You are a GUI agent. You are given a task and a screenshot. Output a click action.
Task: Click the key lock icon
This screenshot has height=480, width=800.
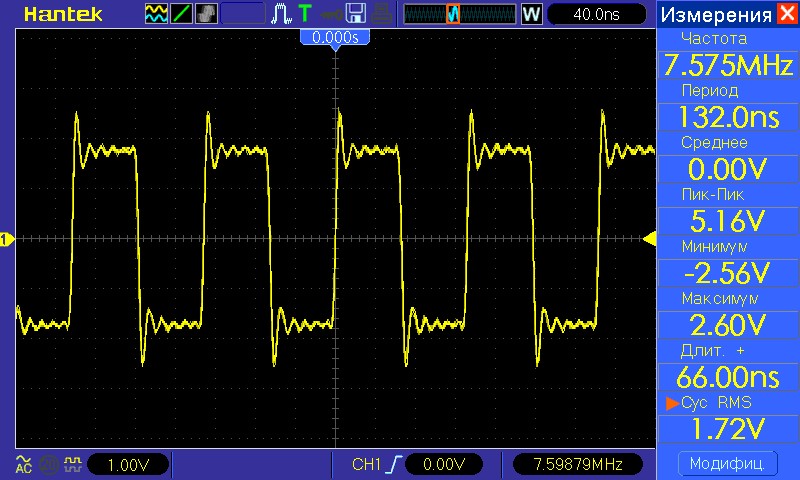click(331, 15)
